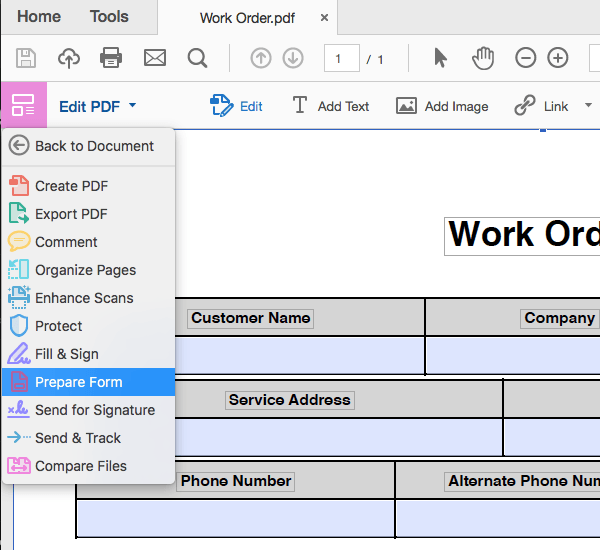Image resolution: width=600 pixels, height=550 pixels.
Task: Click the Protect shield icon
Action: [19, 326]
